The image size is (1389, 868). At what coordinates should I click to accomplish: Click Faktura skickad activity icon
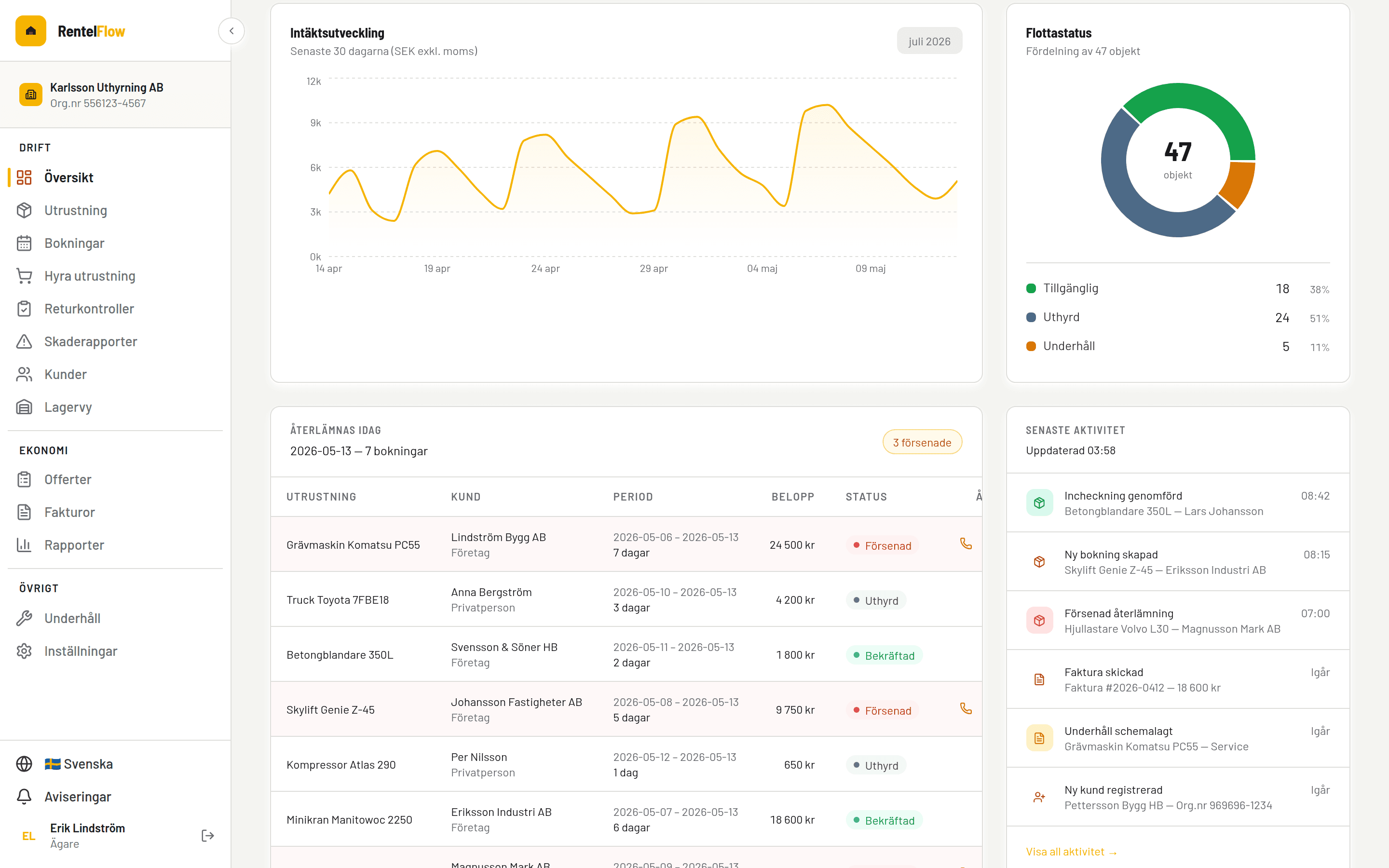pos(1039,679)
